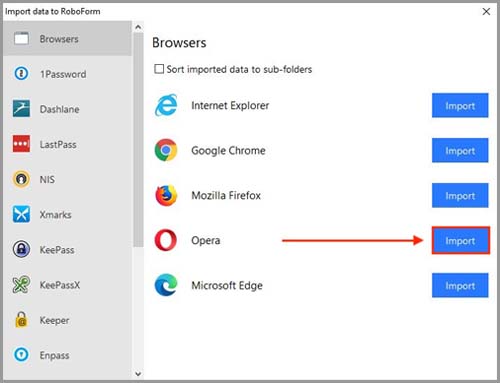Click the sidebar vertical scrollbar thumb
Image resolution: width=500 pixels, height=383 pixels.
[138, 140]
